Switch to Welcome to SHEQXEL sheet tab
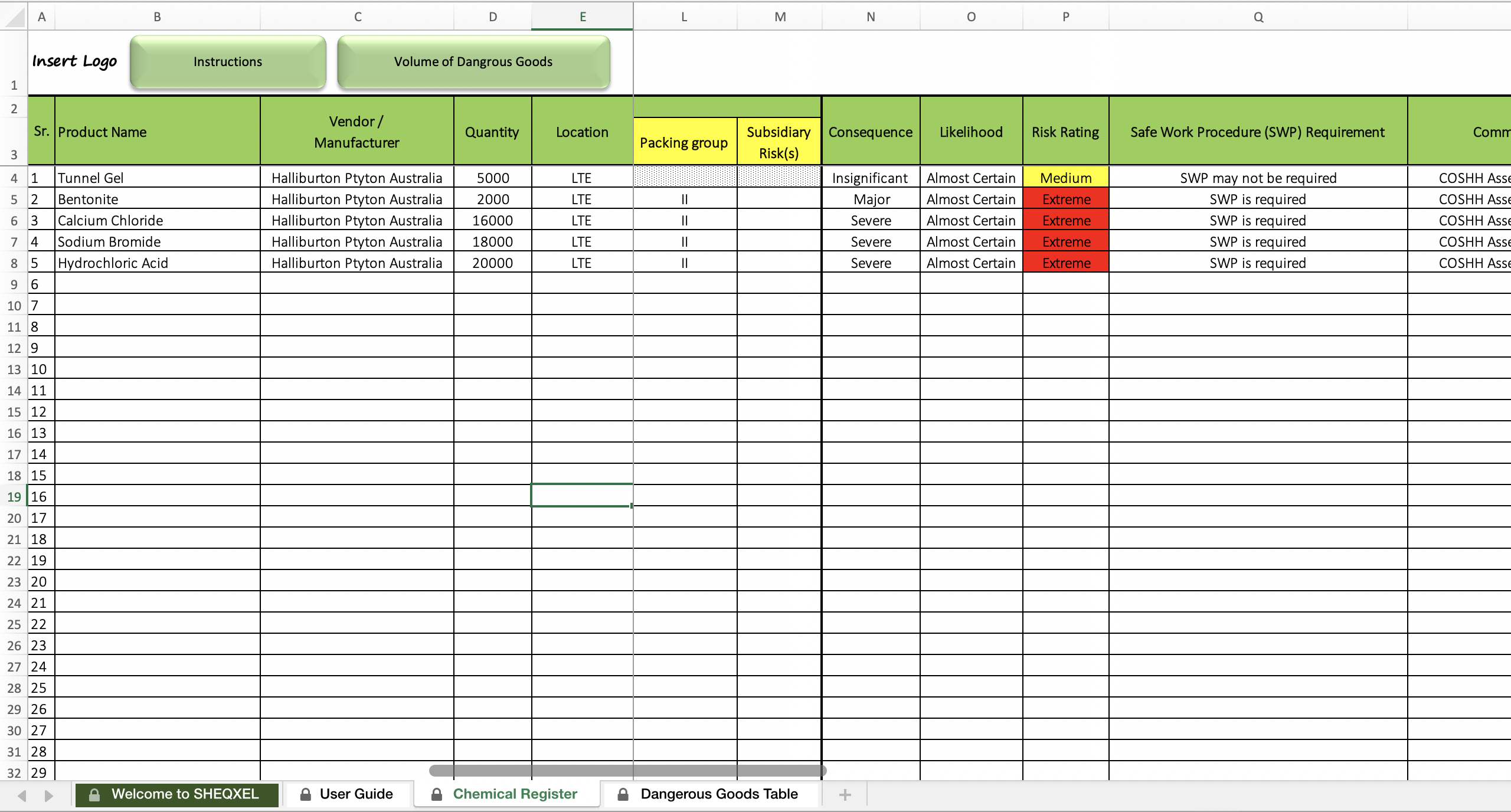Image resolution: width=1511 pixels, height=812 pixels. point(176,794)
